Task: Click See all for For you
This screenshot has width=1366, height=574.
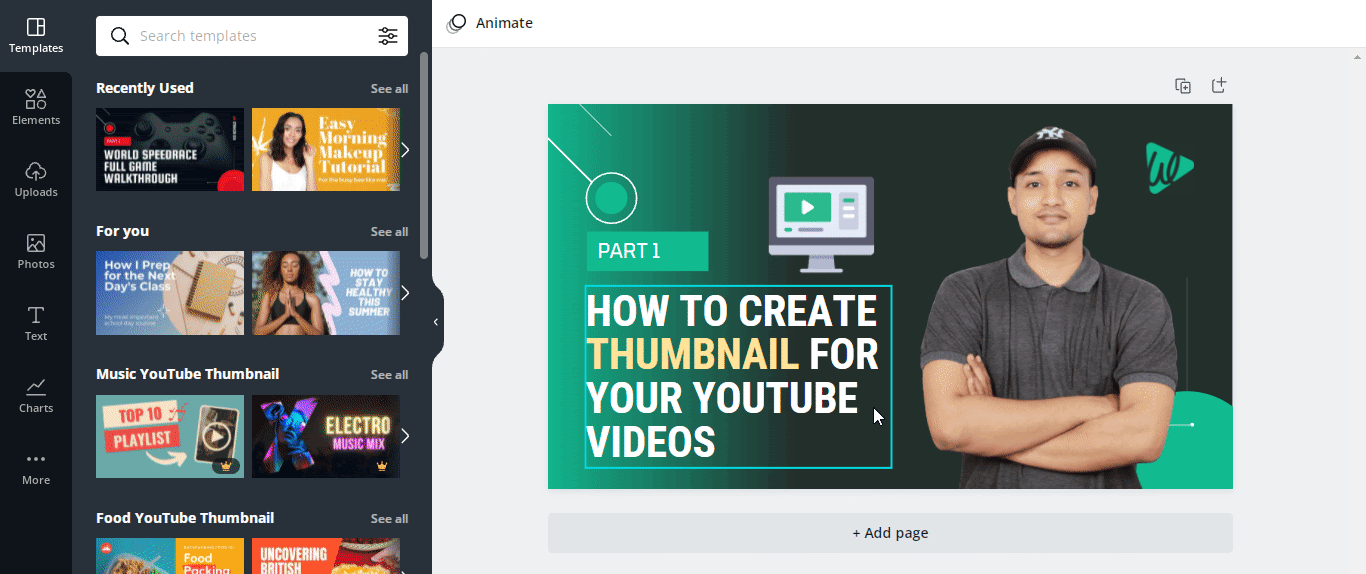Action: coord(389,232)
